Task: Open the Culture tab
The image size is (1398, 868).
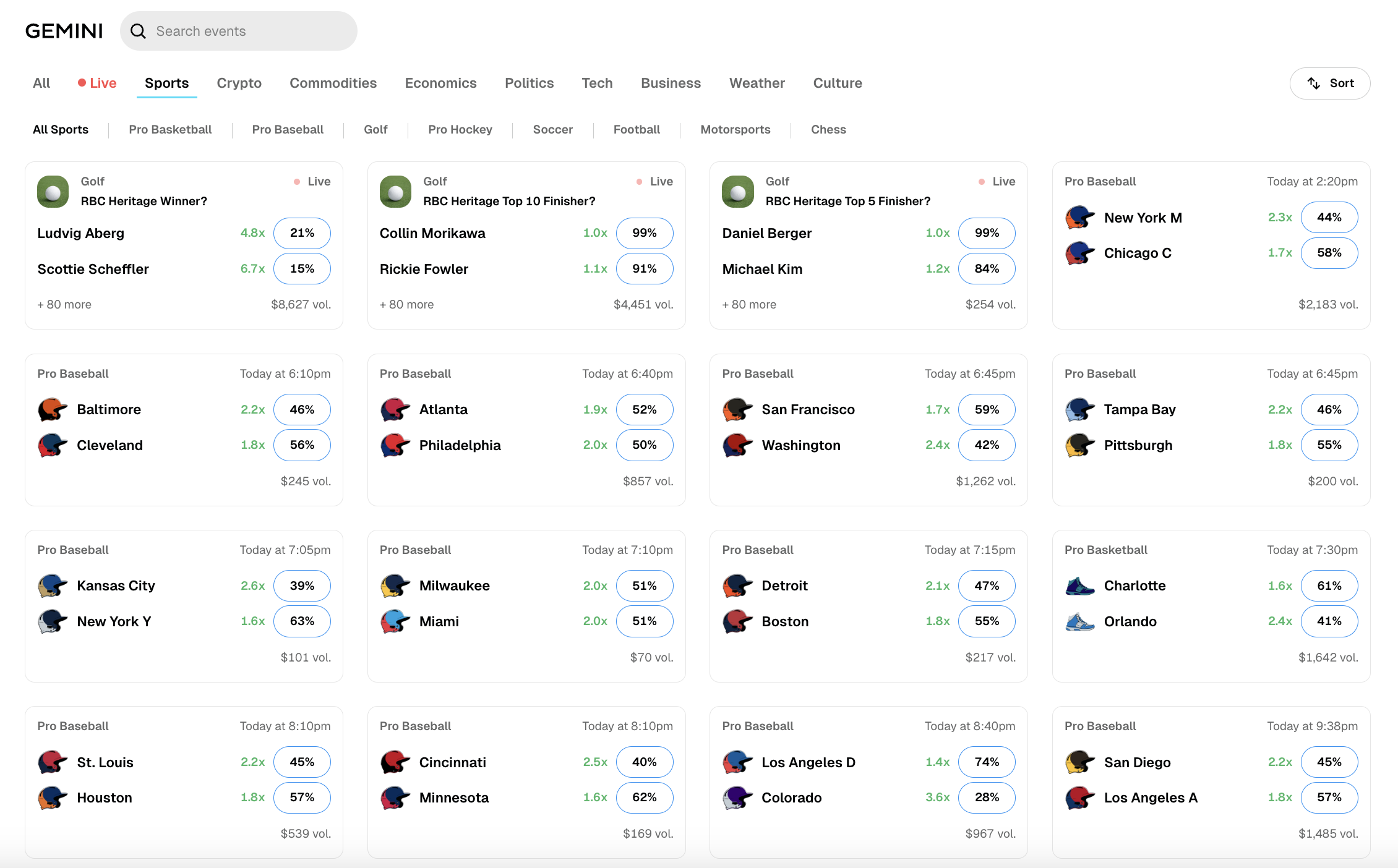Action: (838, 83)
